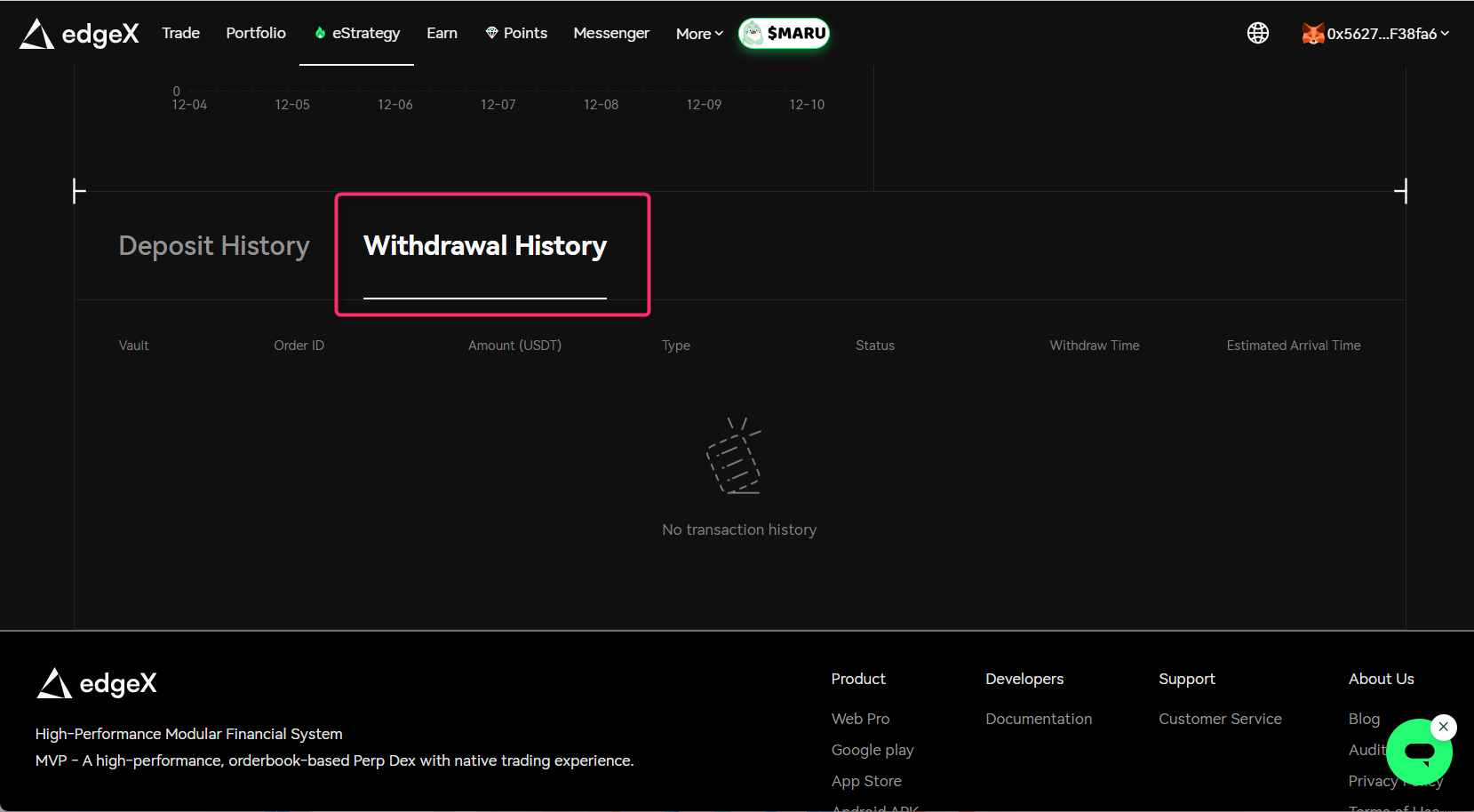This screenshot has height=812, width=1474.
Task: Navigate to the Earn section
Action: pos(442,33)
